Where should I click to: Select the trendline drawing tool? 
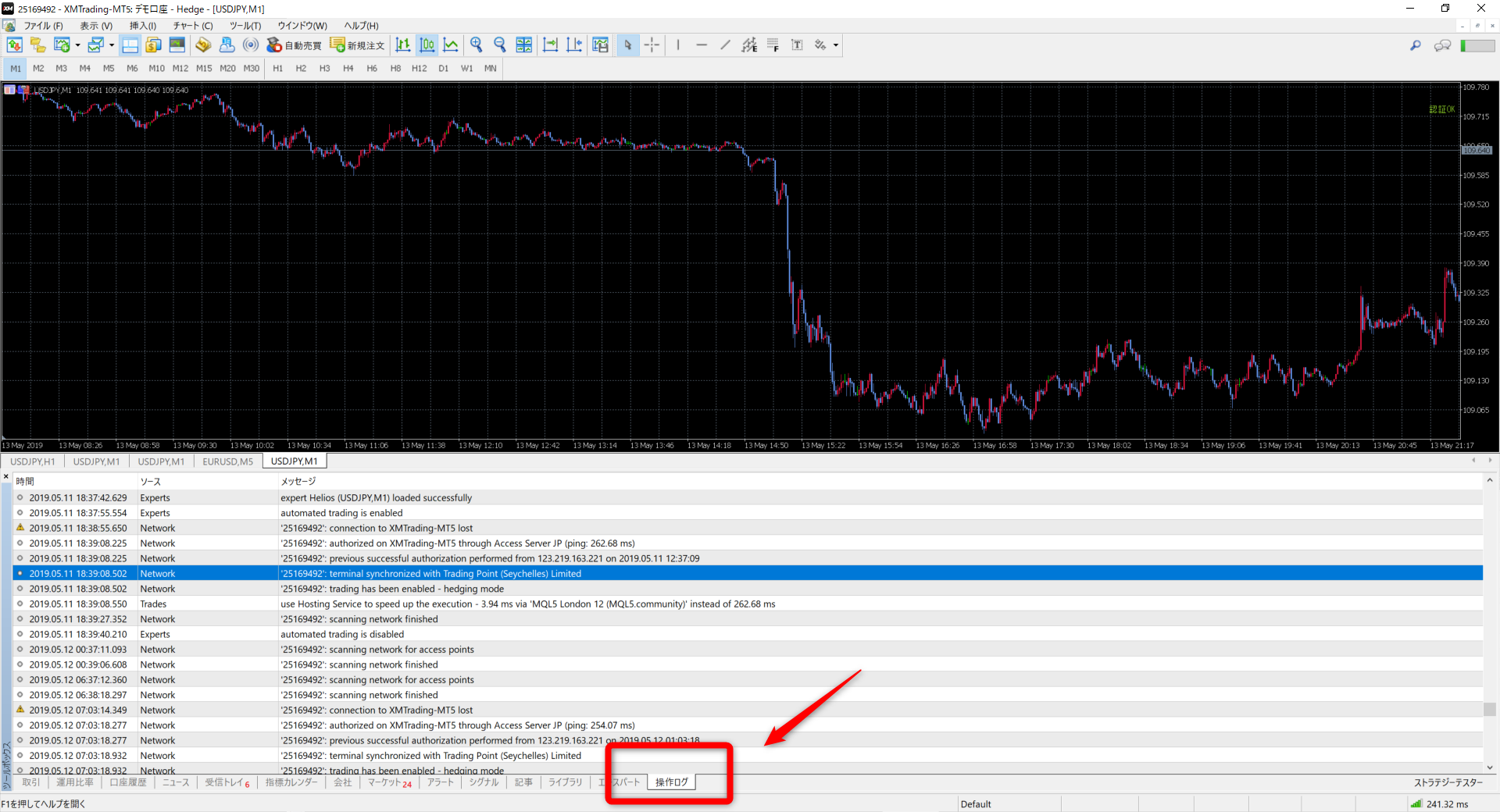click(x=725, y=45)
